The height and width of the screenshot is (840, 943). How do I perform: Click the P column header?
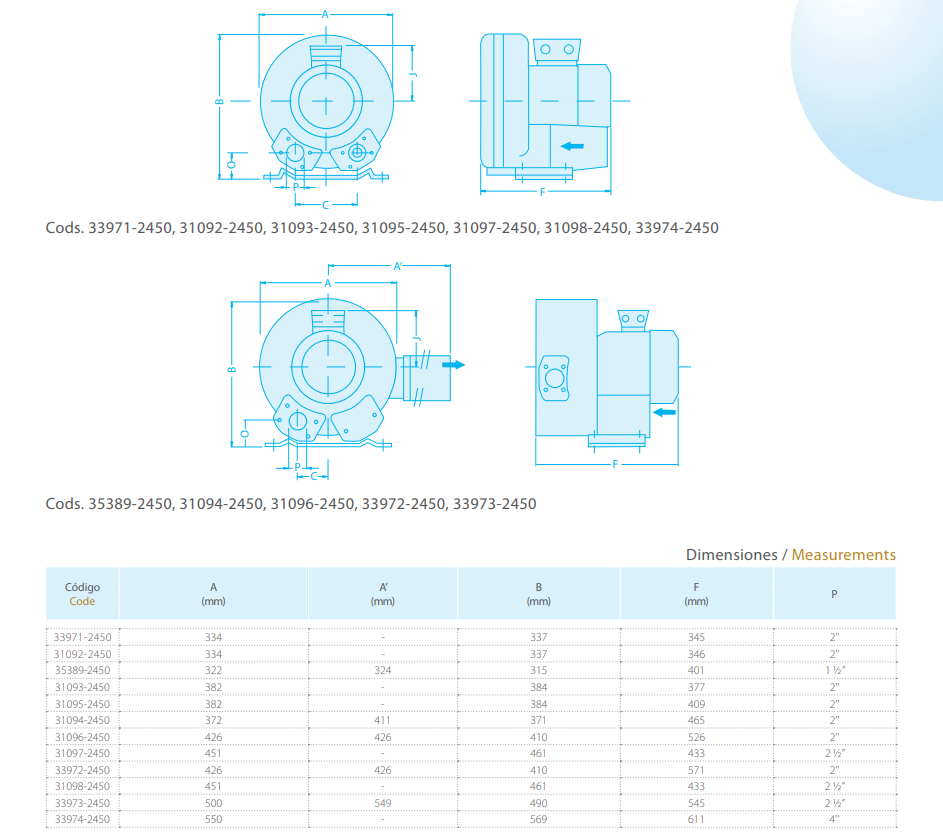[834, 593]
